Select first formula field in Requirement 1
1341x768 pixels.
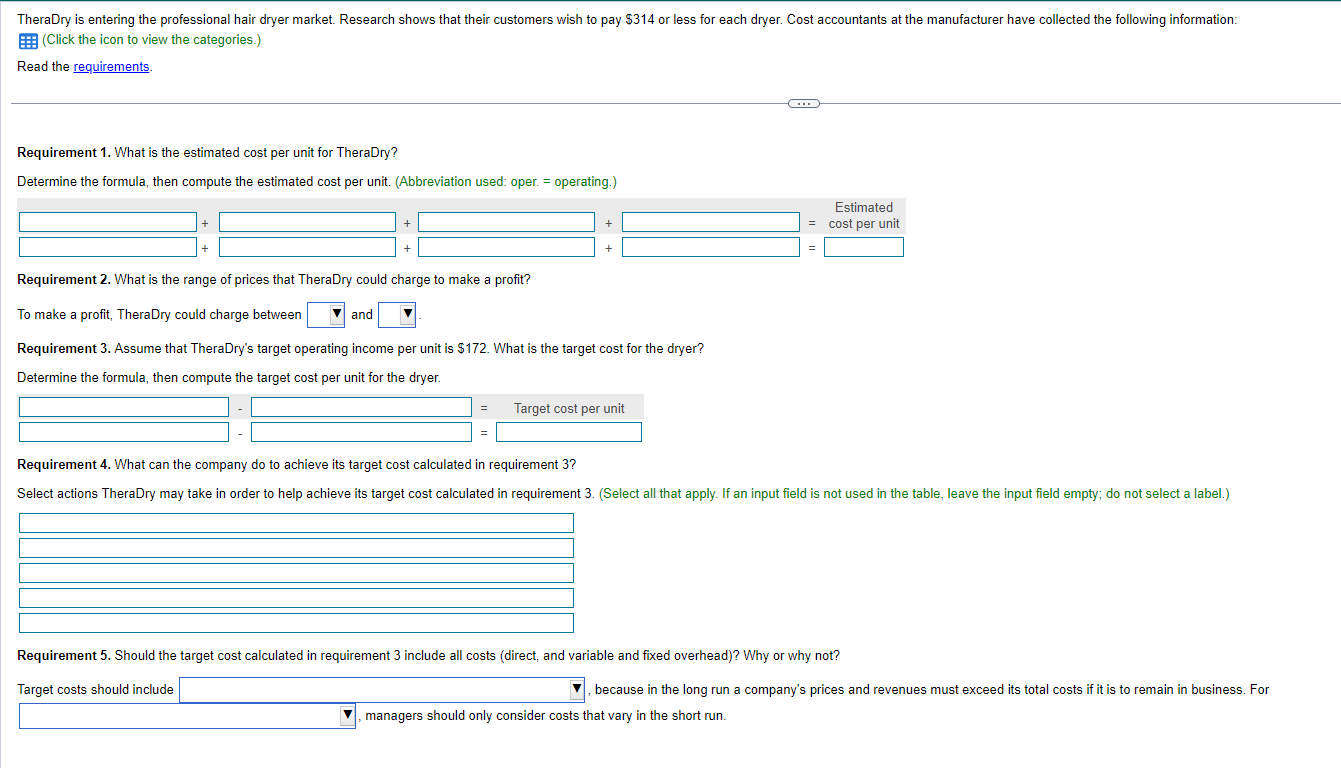(x=107, y=222)
